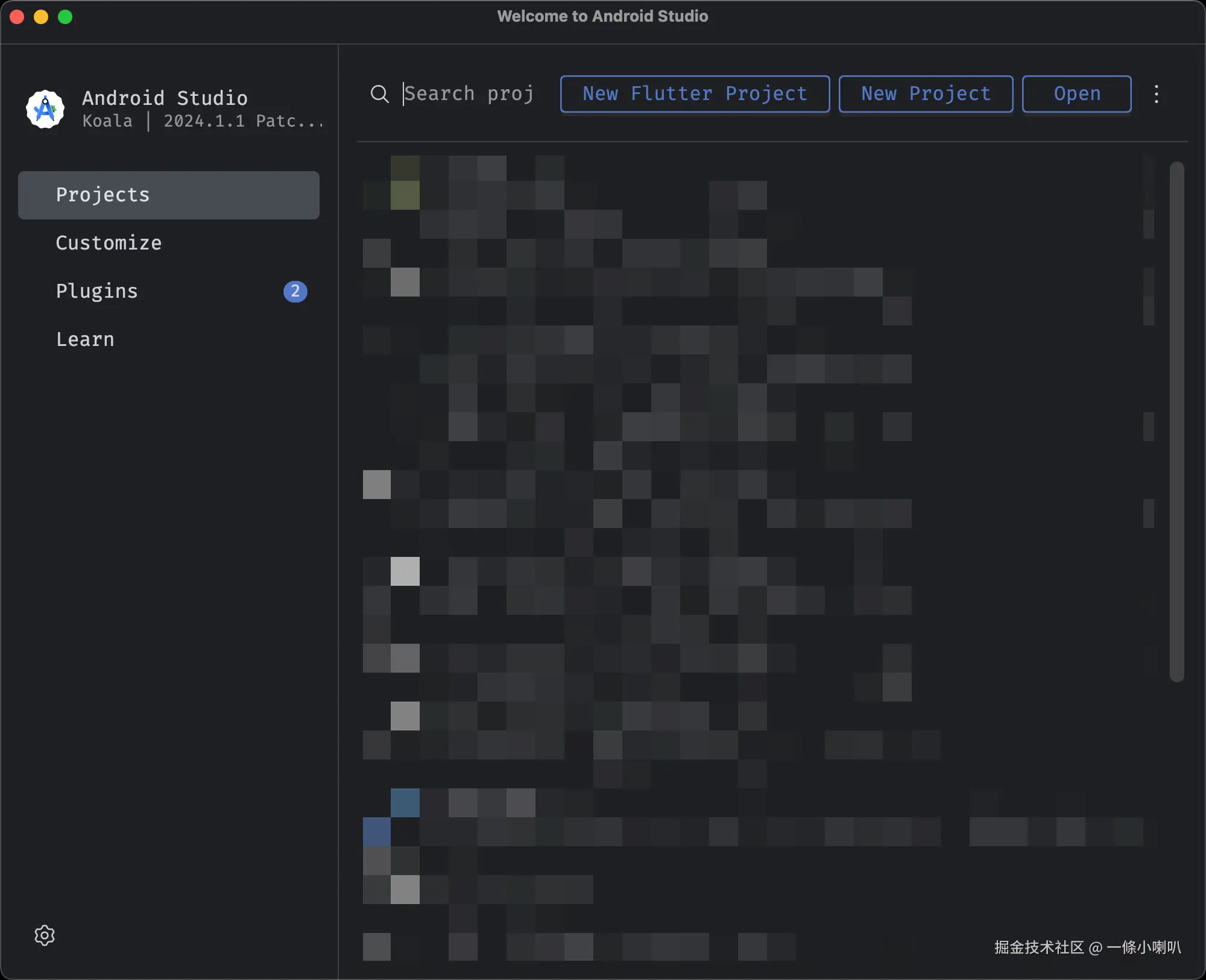Click the green maximize window button

(65, 17)
